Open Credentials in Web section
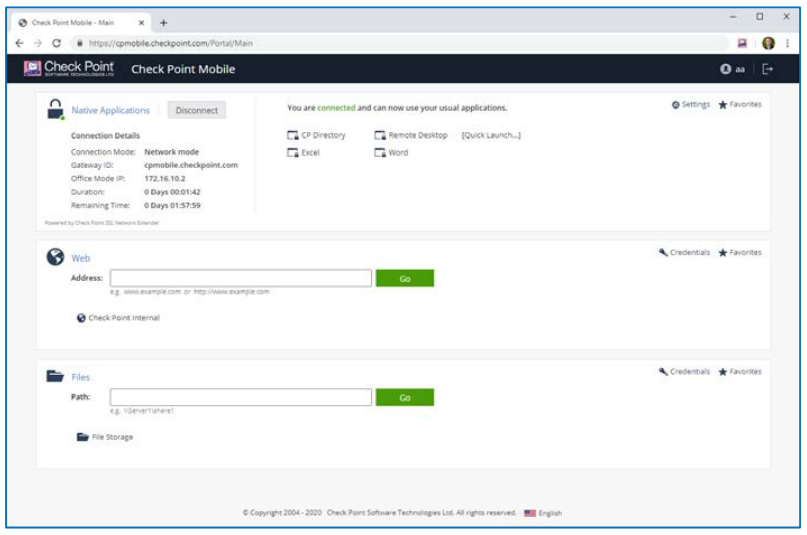This screenshot has height=535, width=807. click(684, 253)
